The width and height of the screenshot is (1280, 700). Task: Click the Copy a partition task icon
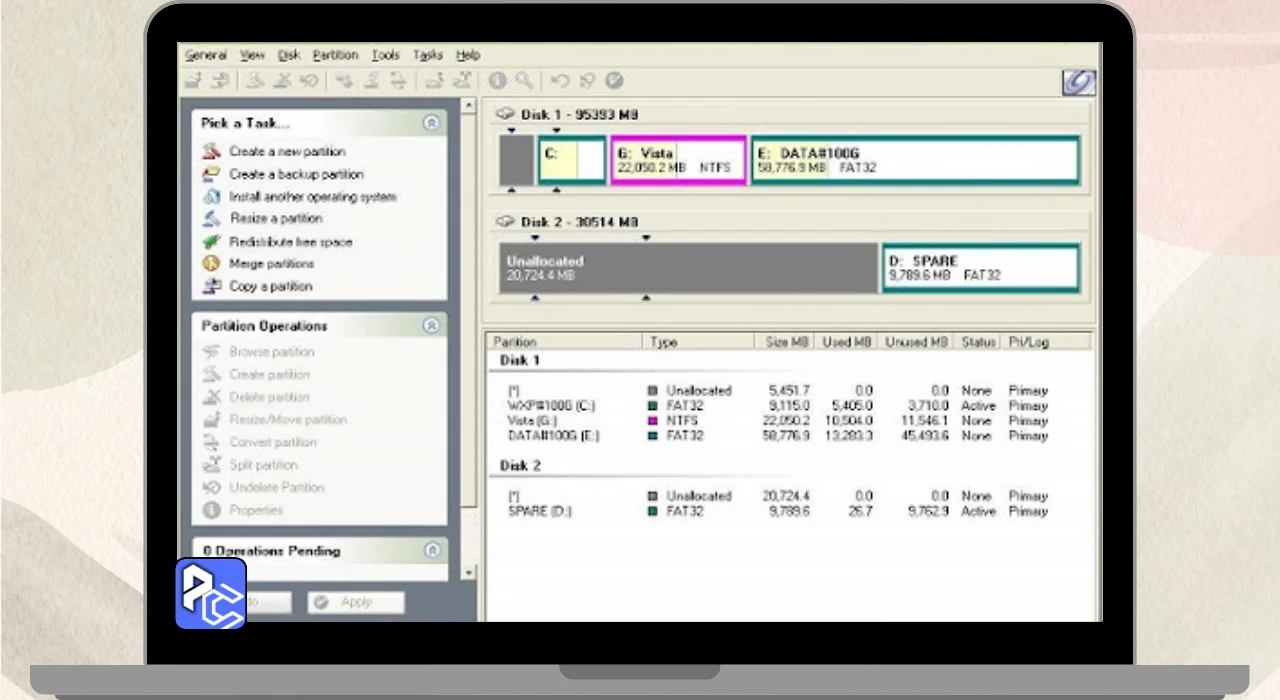pyautogui.click(x=211, y=287)
